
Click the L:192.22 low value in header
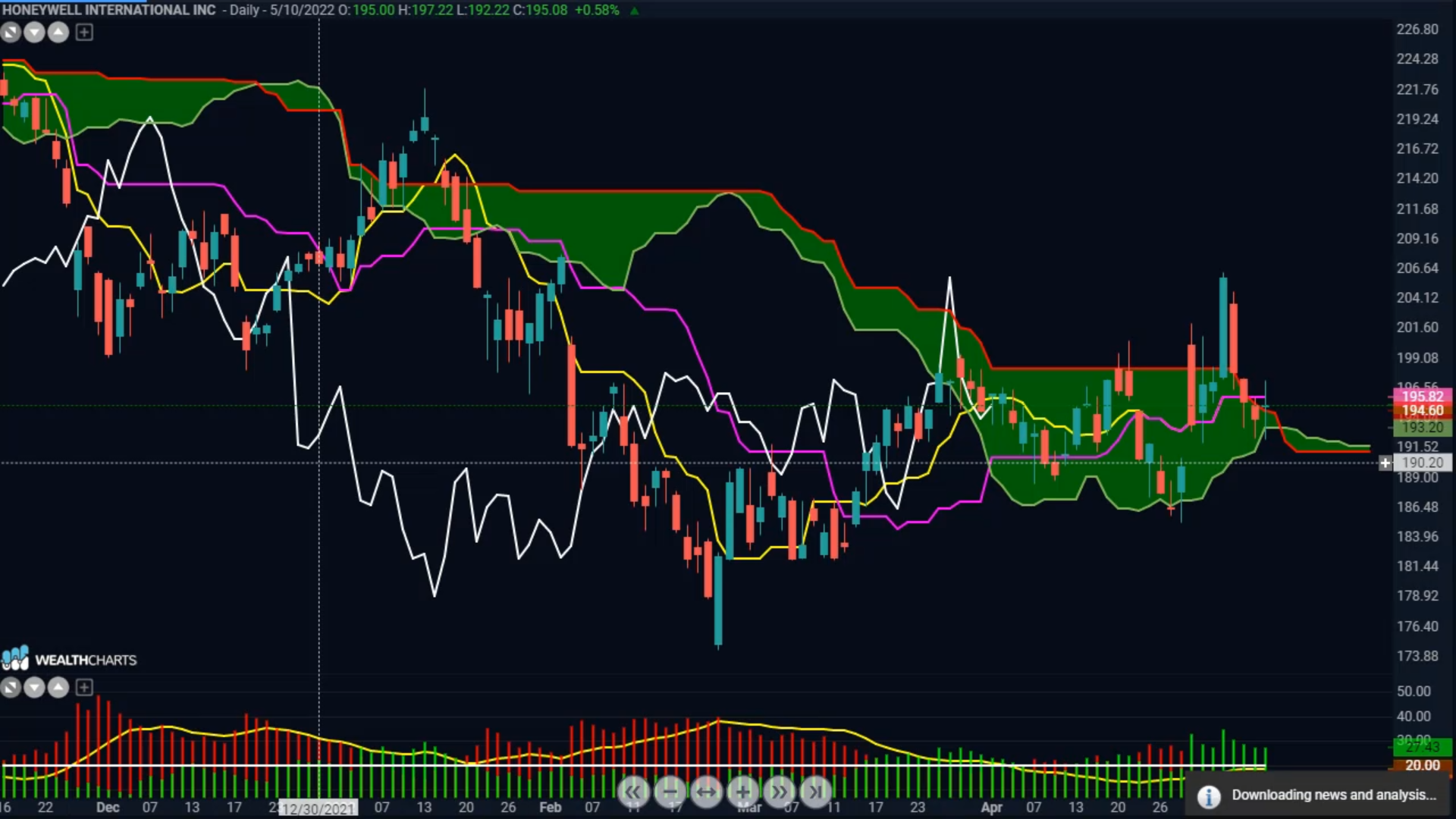click(483, 10)
